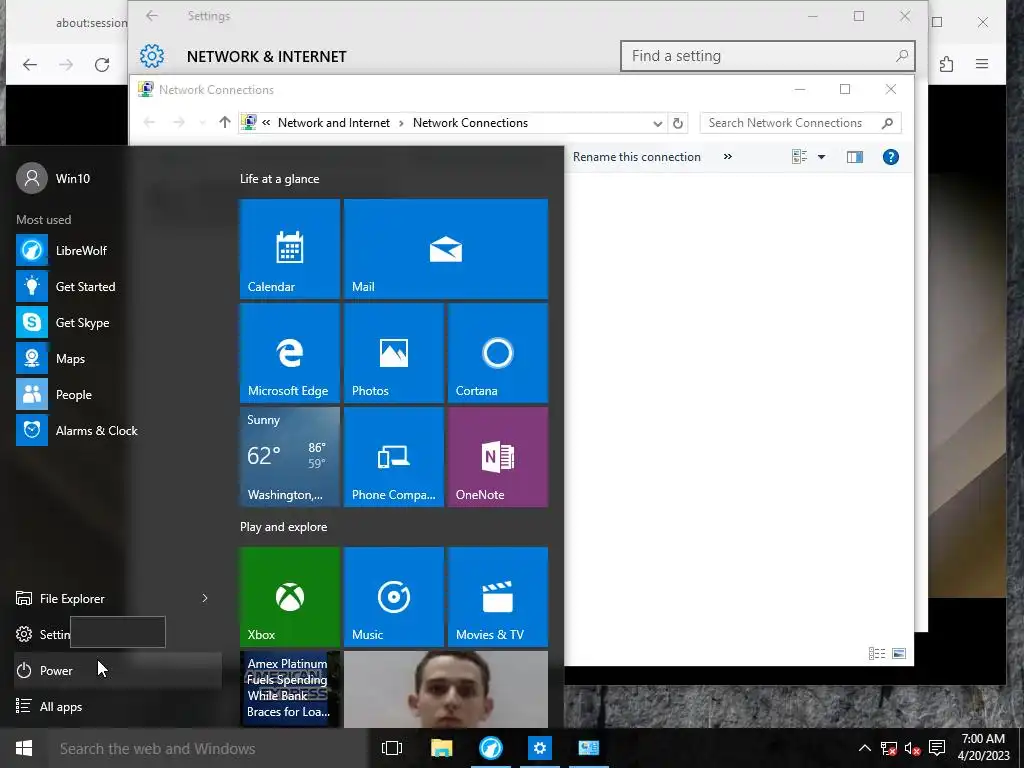Expand address breadcrumb previous locations chevron
This screenshot has width=1024, height=768.
point(266,122)
